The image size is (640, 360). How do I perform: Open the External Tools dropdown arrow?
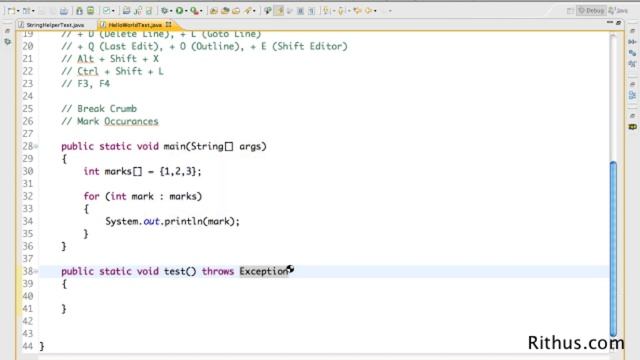201,11
